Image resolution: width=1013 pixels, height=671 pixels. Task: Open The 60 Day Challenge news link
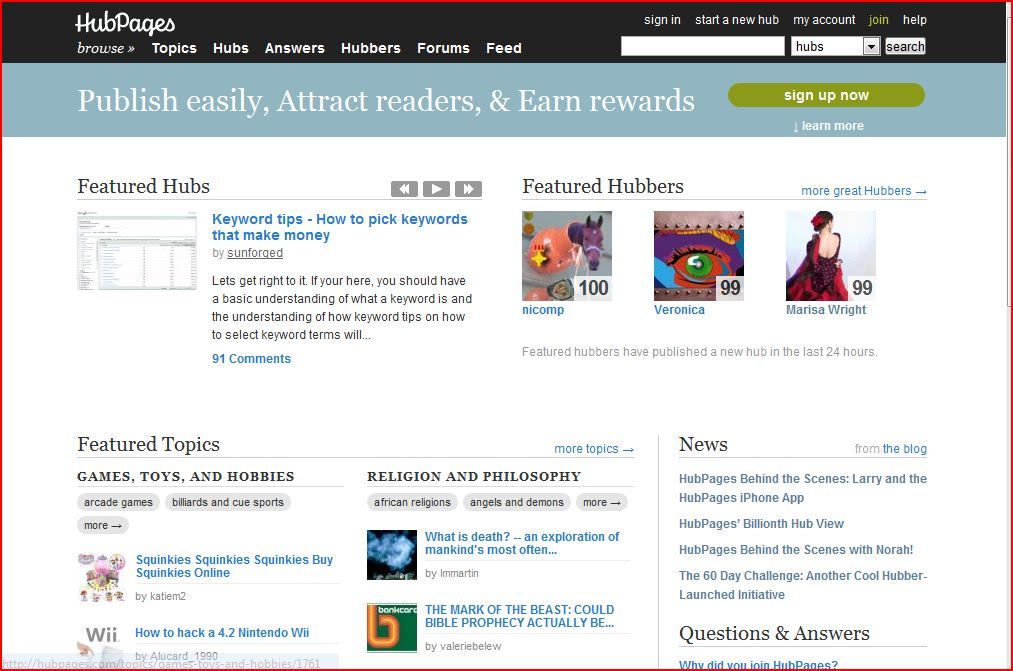[803, 585]
